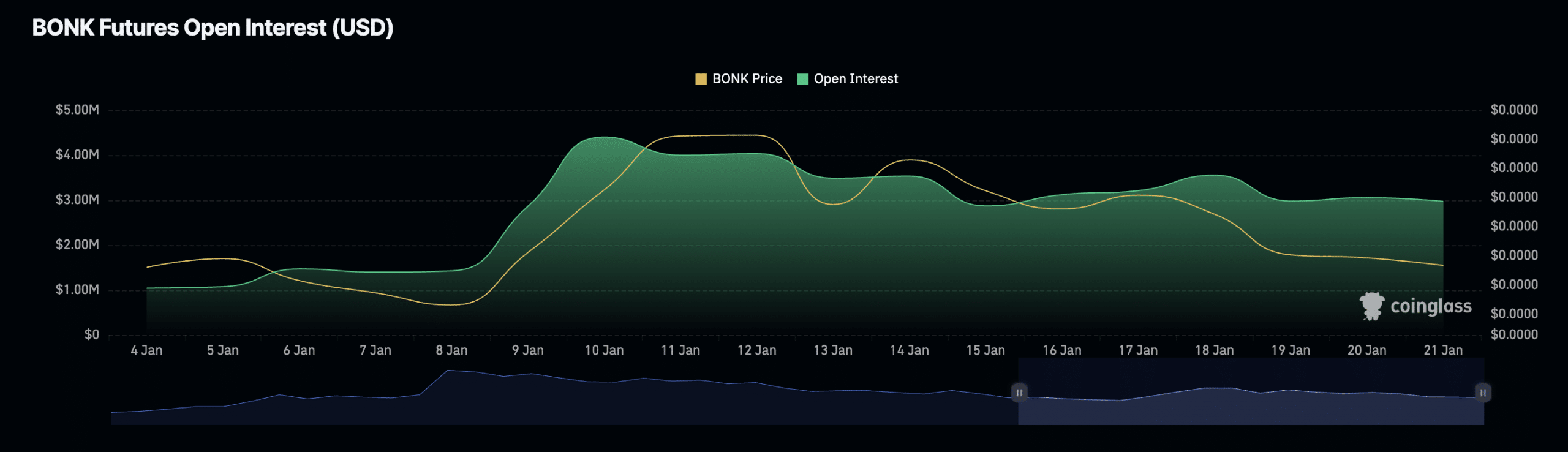Click the 19 Jan date label
Image resolution: width=1568 pixels, height=452 pixels.
coord(1291,350)
